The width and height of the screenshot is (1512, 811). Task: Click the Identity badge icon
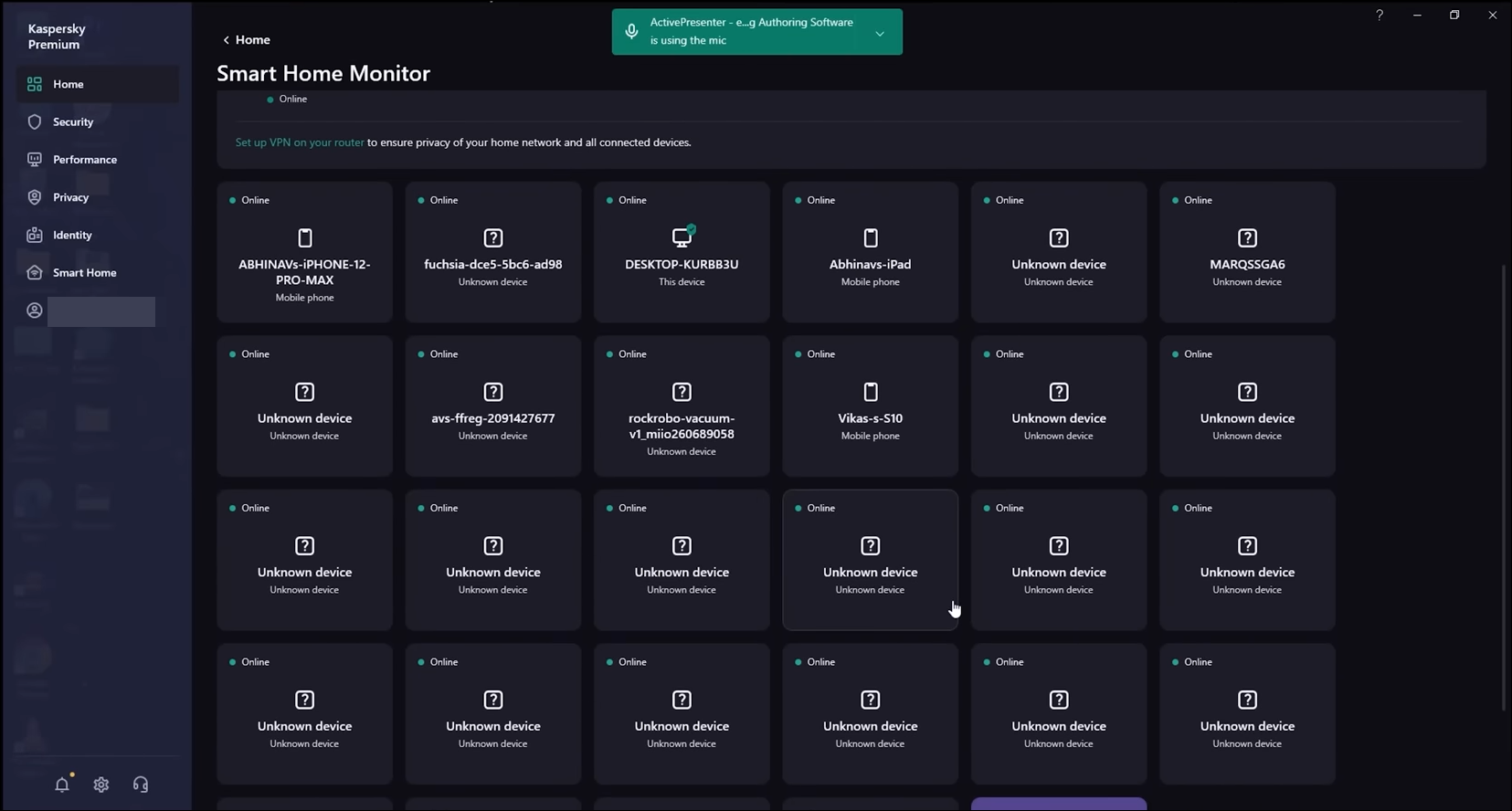(35, 235)
